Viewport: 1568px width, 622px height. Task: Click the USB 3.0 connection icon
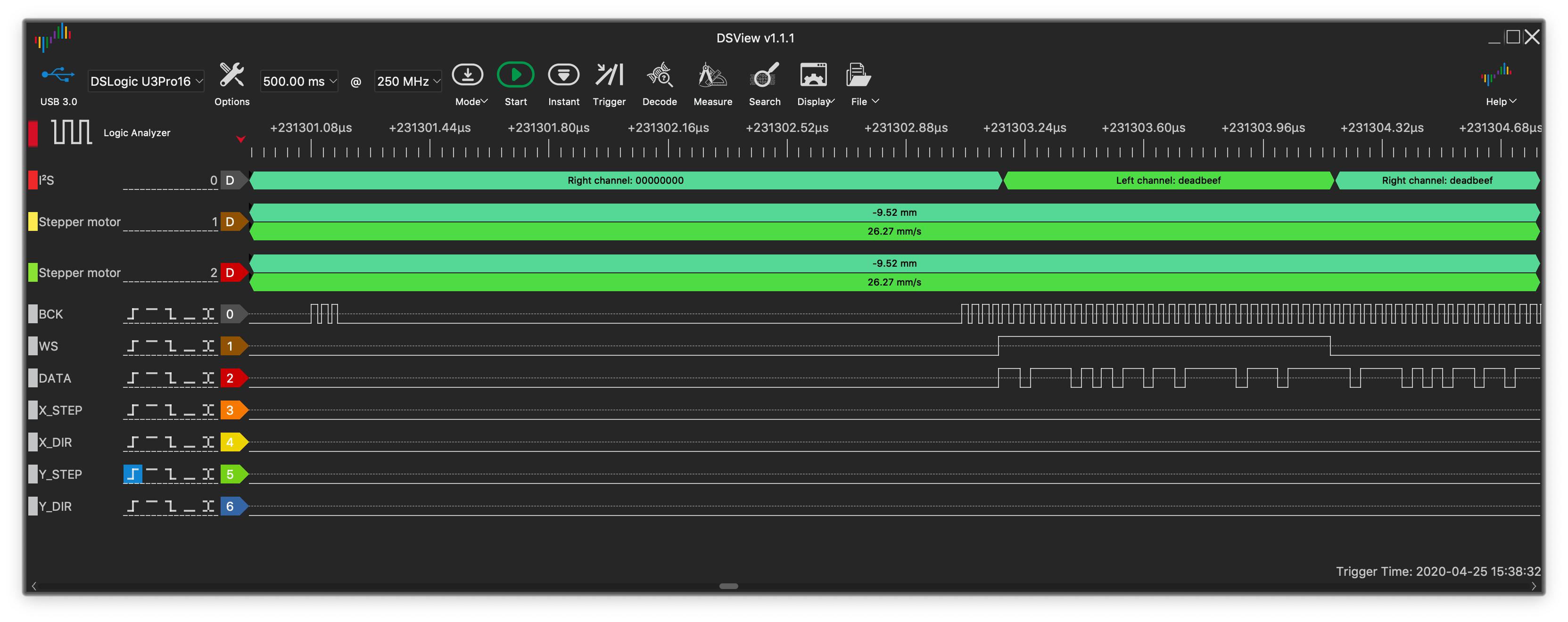58,75
